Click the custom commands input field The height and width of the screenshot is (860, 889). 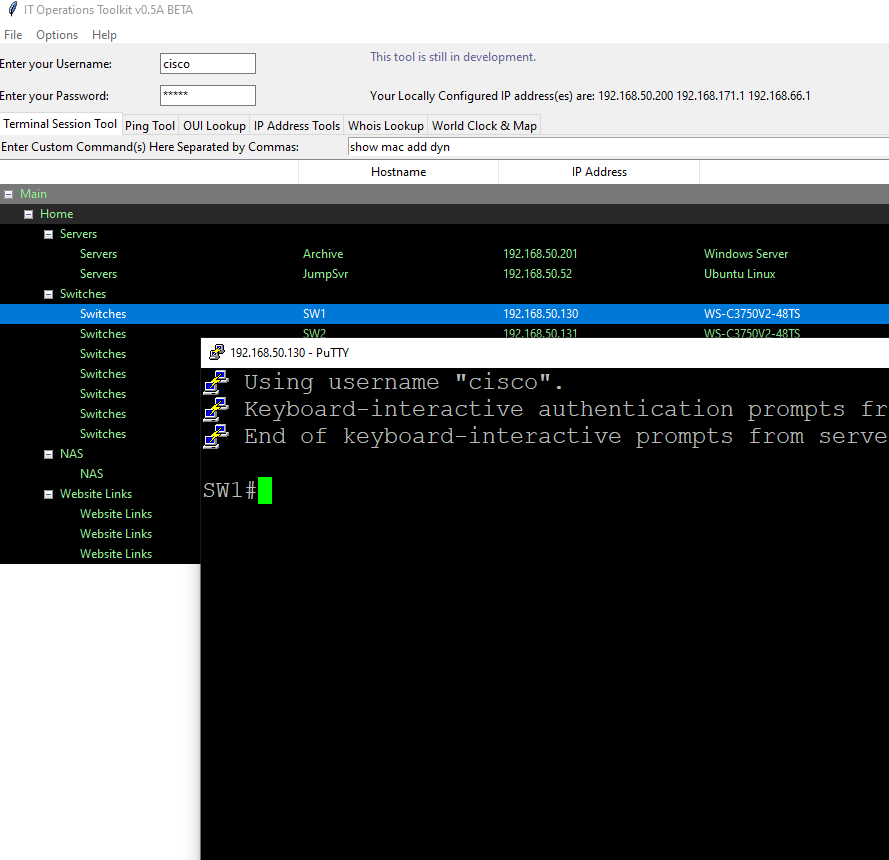point(618,147)
